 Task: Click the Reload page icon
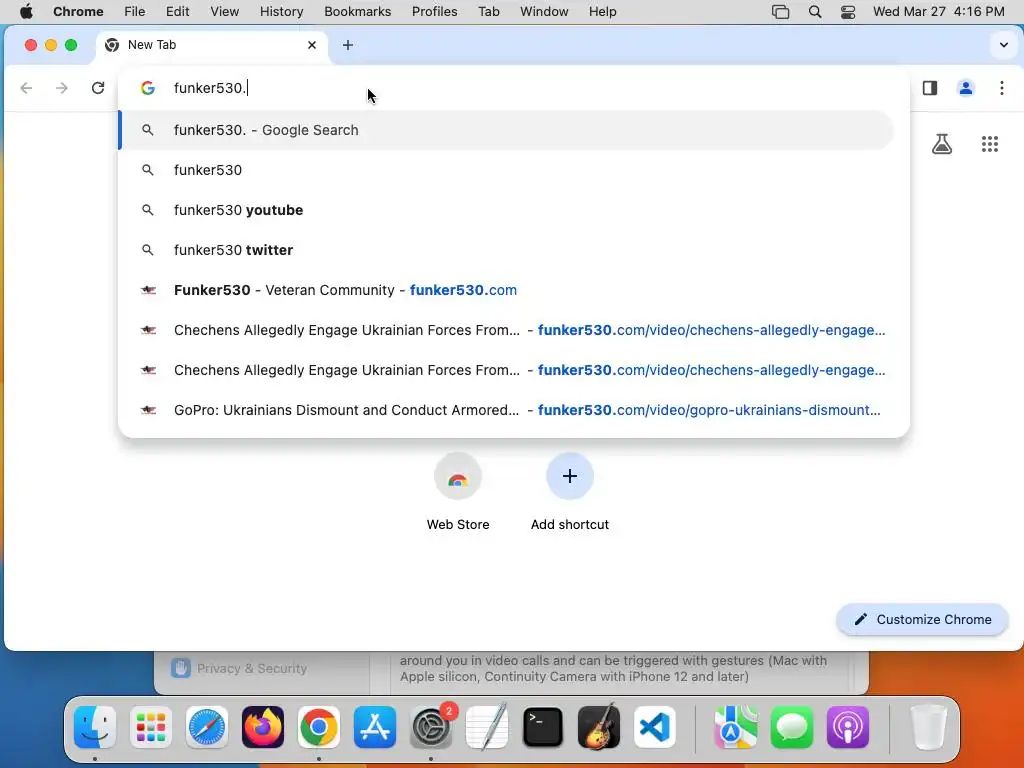98,88
